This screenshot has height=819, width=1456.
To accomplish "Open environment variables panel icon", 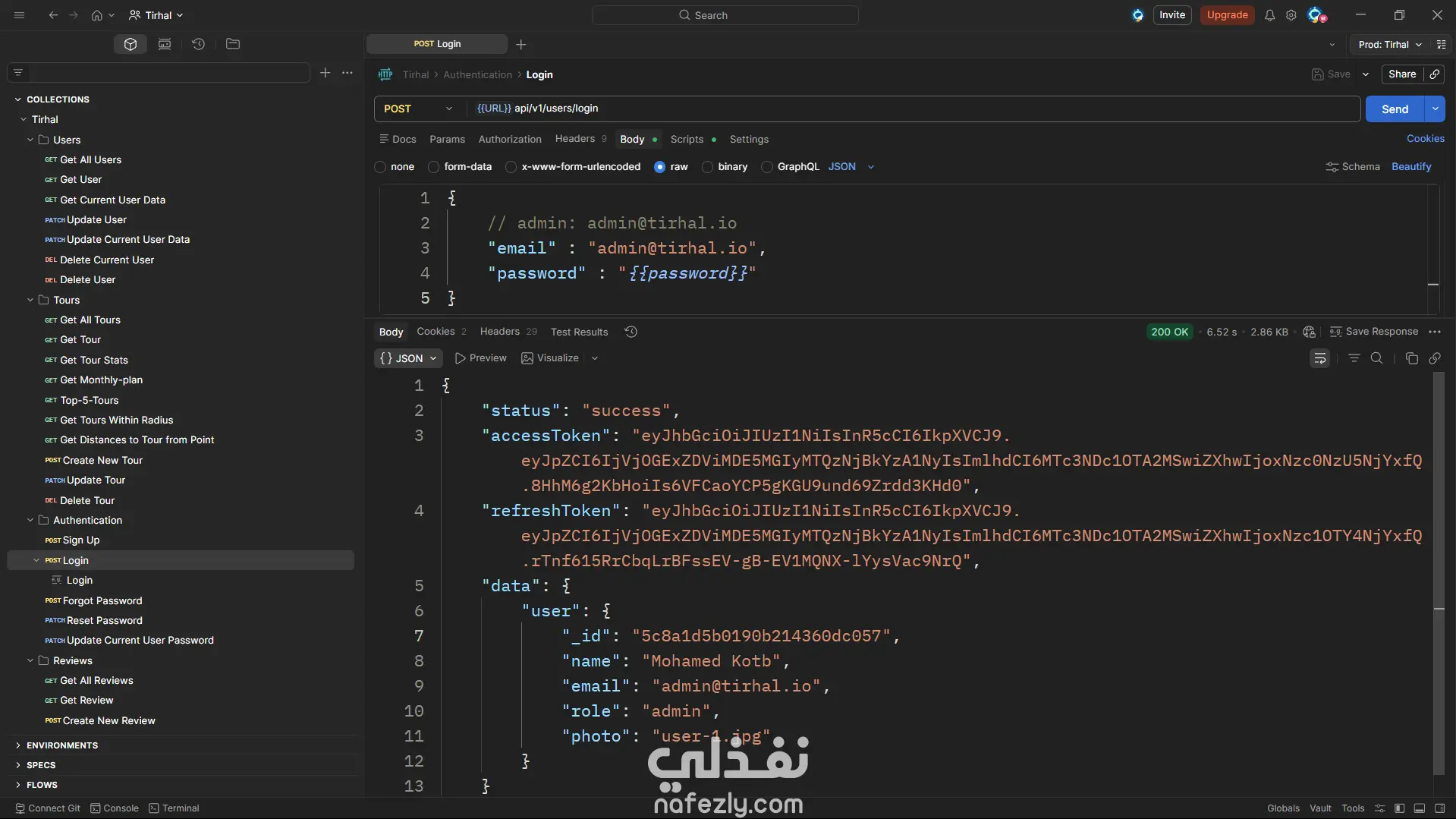I will click(1442, 45).
